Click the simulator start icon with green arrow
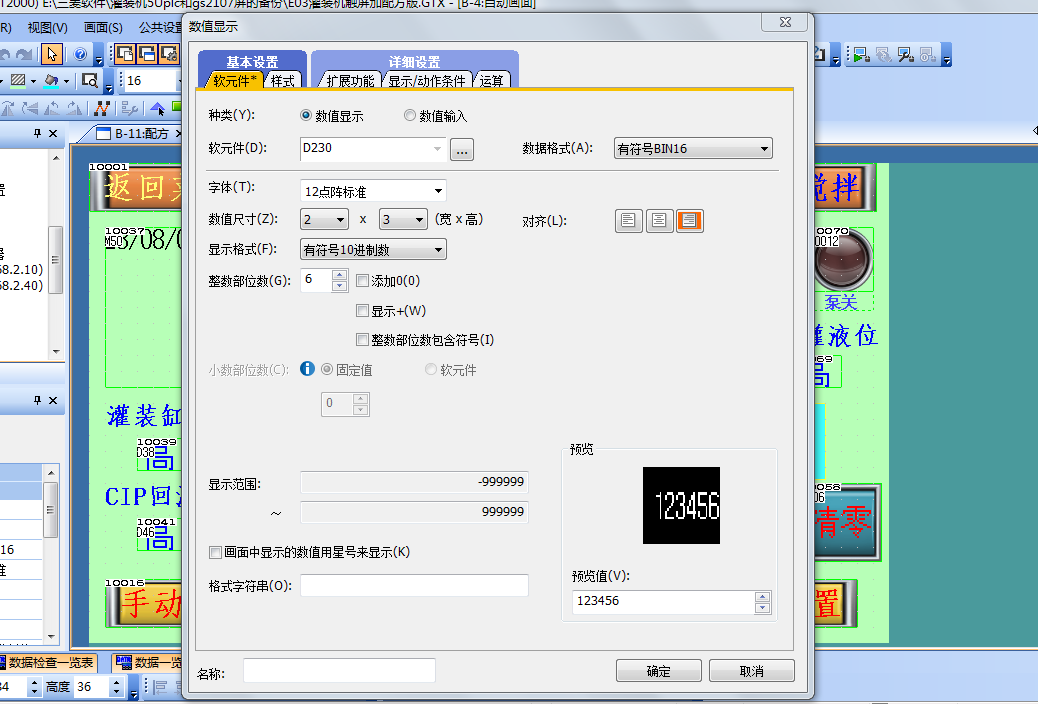Viewport: 1038px width, 704px height. (x=859, y=55)
